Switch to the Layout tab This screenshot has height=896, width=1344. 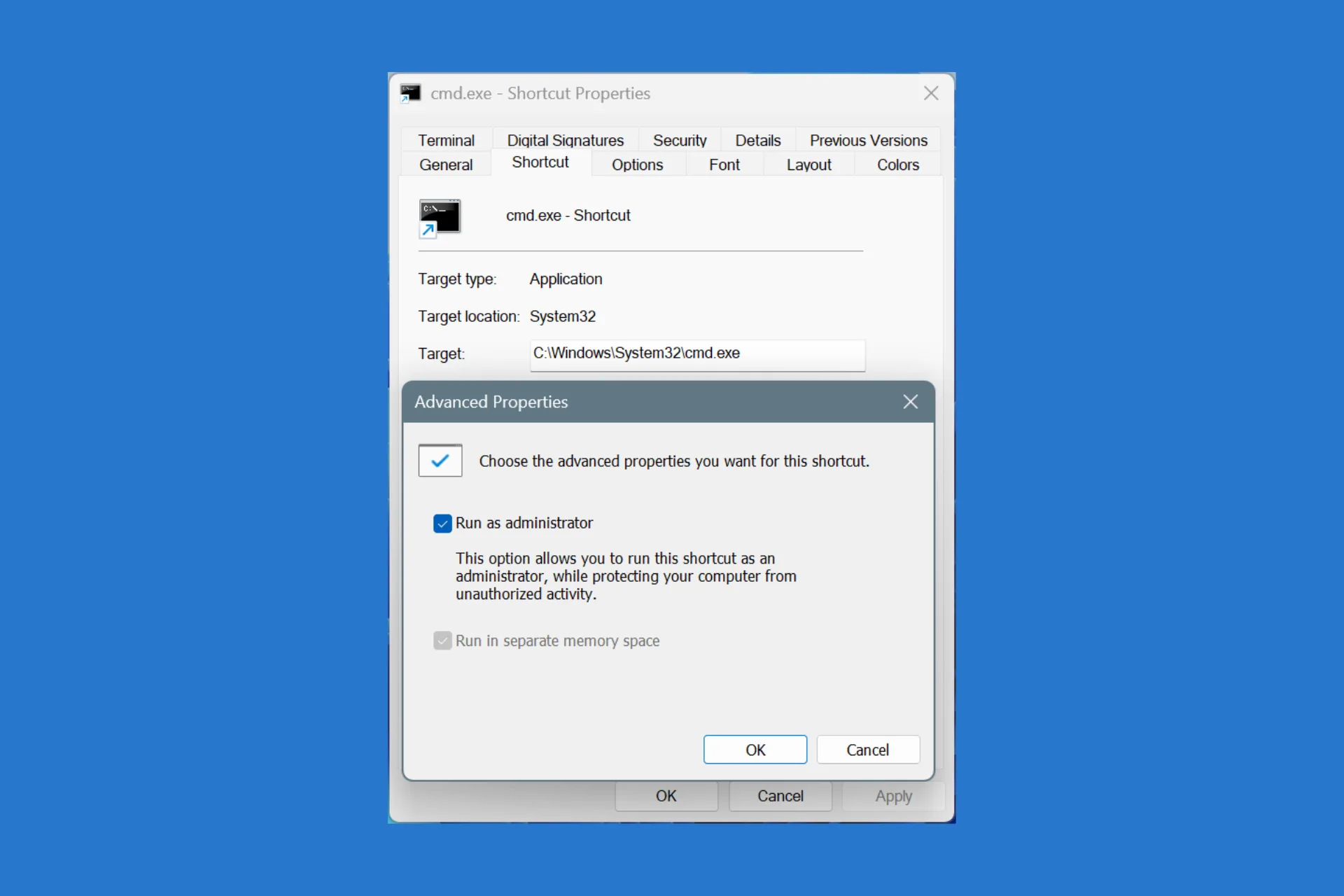pos(808,164)
